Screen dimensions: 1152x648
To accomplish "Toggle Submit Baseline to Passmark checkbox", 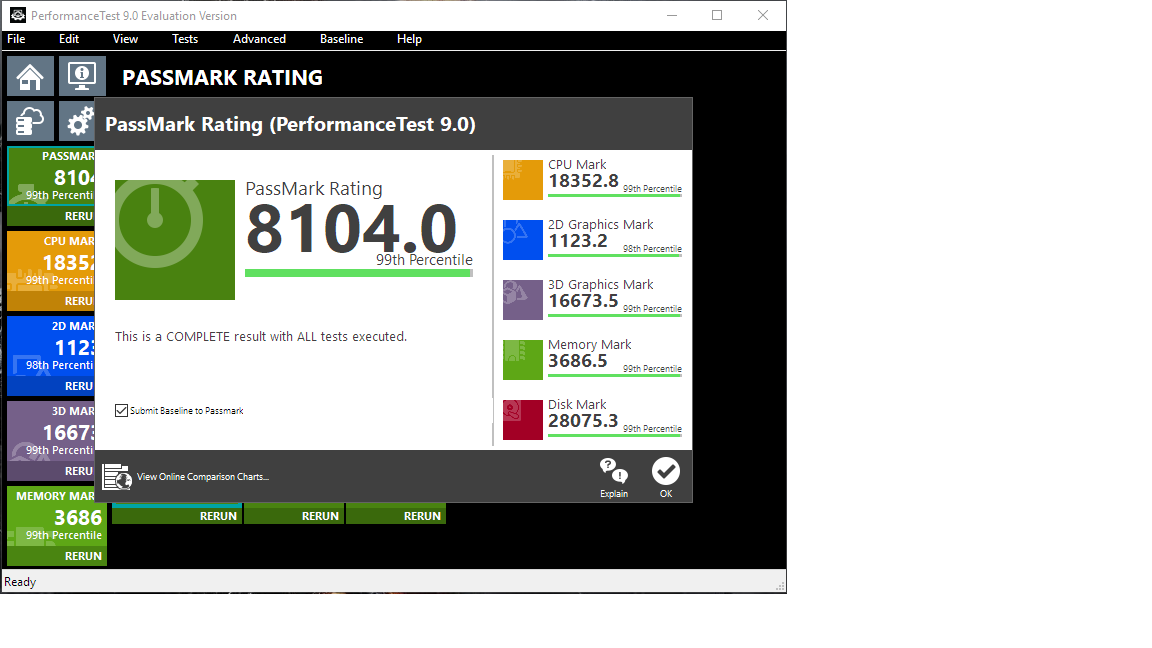I will 121,411.
